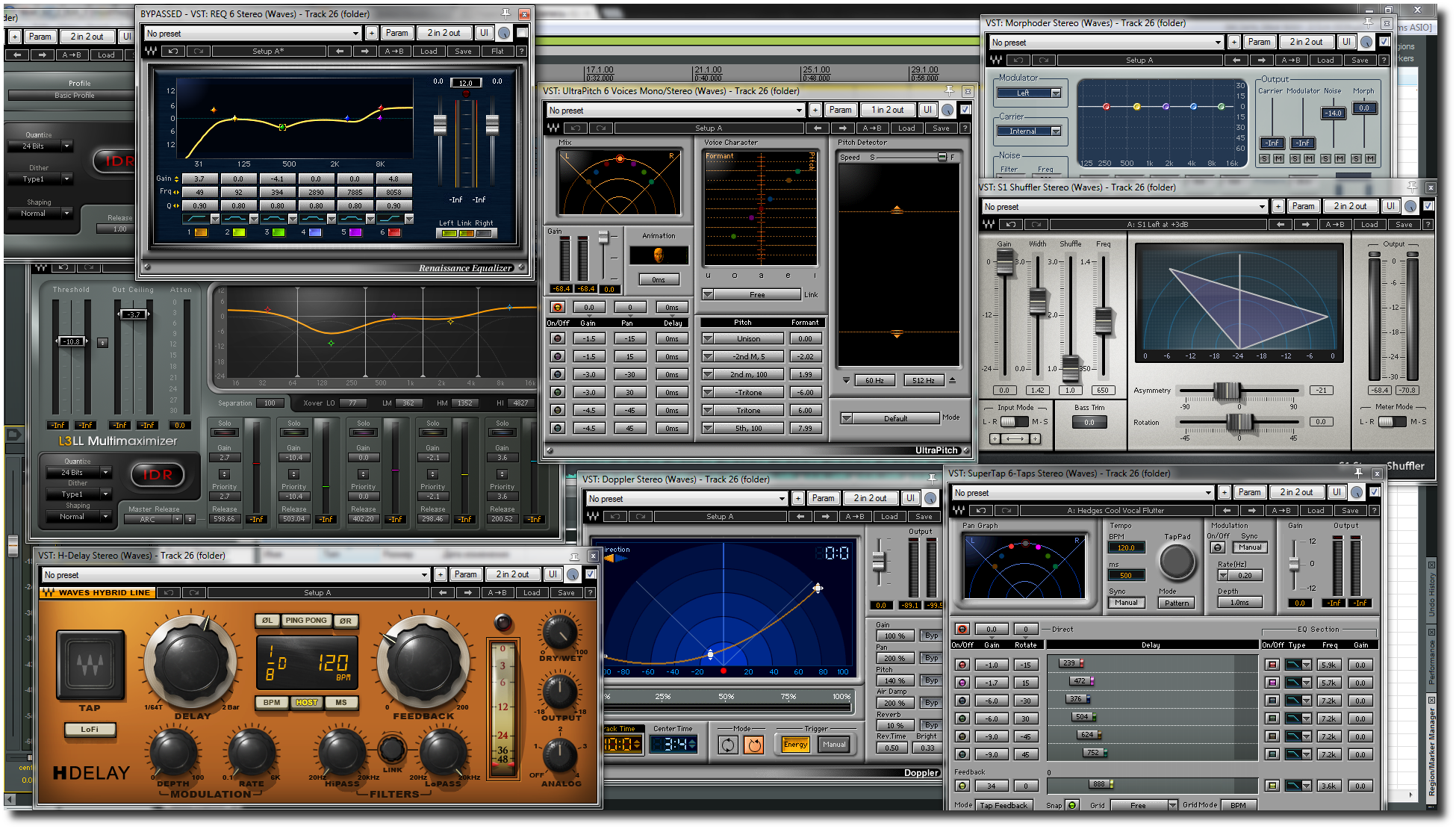The height and width of the screenshot is (829, 1456).
Task: Click the UltraPitch Animation face icon
Action: (x=659, y=256)
